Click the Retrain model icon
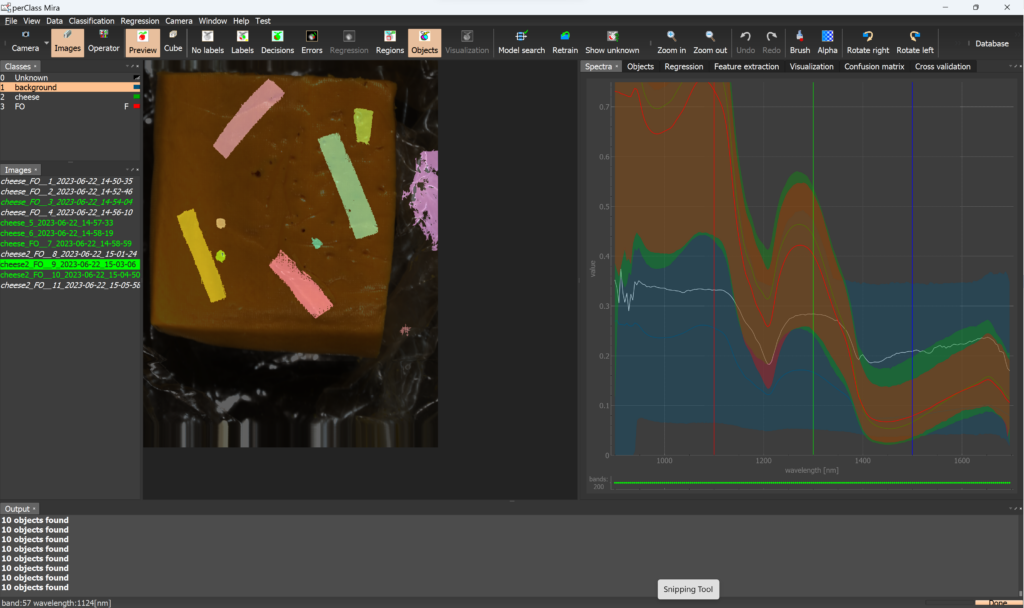Screen dimensions: 1024x608 [565, 41]
